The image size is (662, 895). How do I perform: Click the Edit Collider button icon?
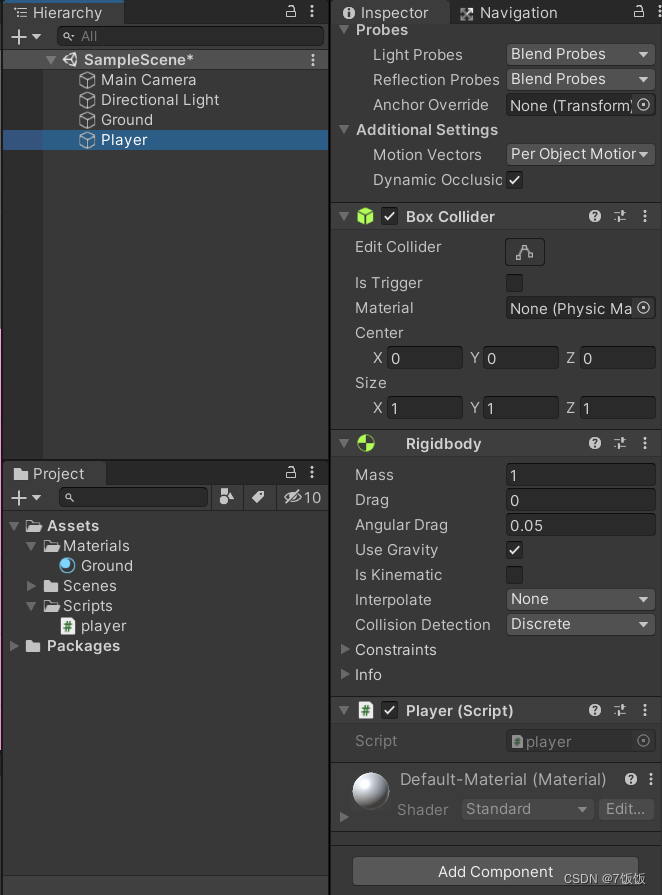(525, 252)
